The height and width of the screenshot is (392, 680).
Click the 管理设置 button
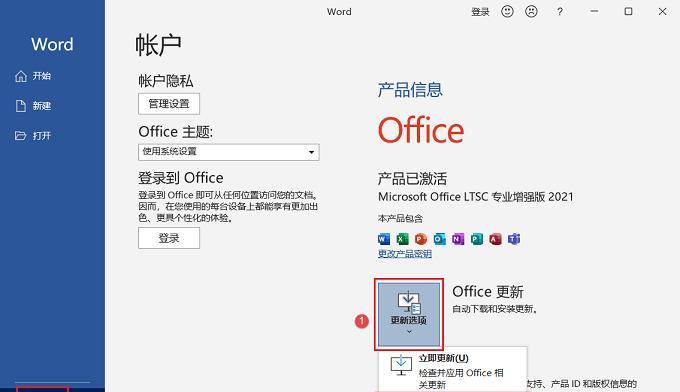pos(169,104)
